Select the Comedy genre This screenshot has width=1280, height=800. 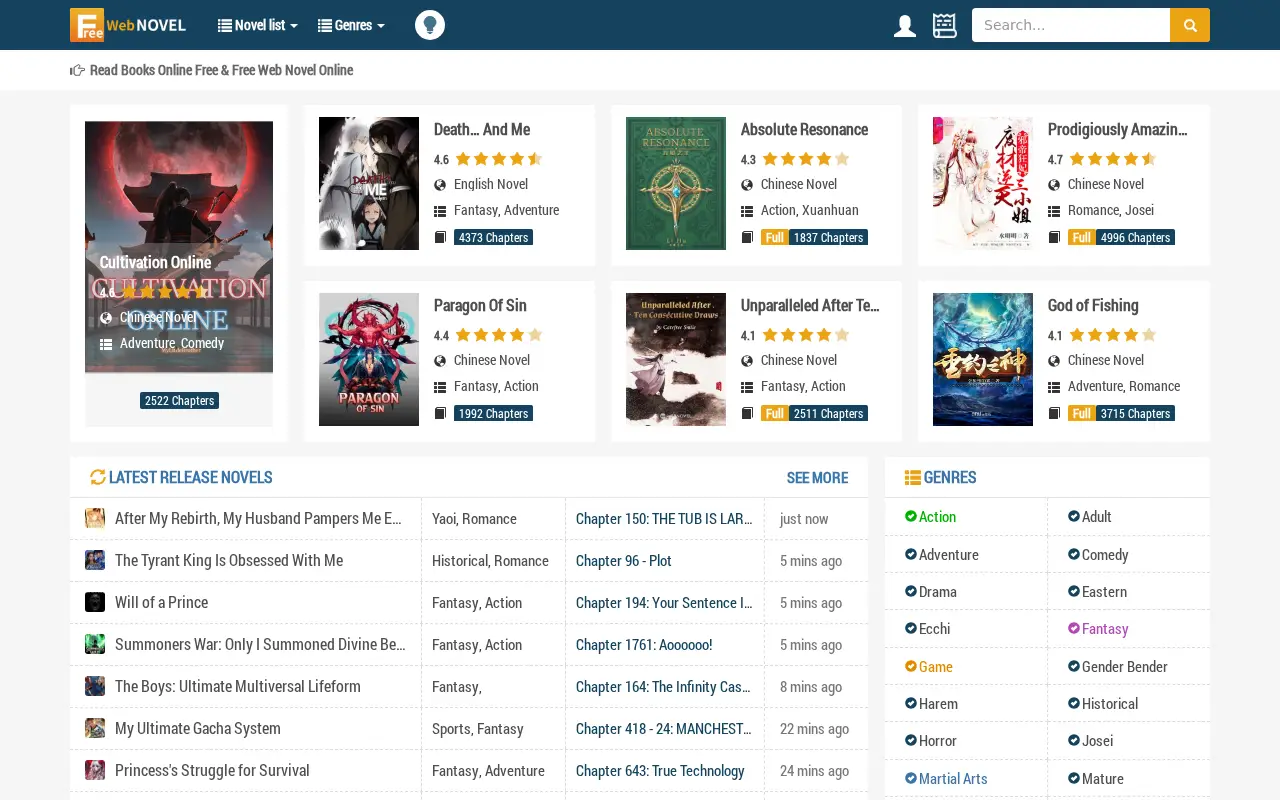pos(1098,555)
